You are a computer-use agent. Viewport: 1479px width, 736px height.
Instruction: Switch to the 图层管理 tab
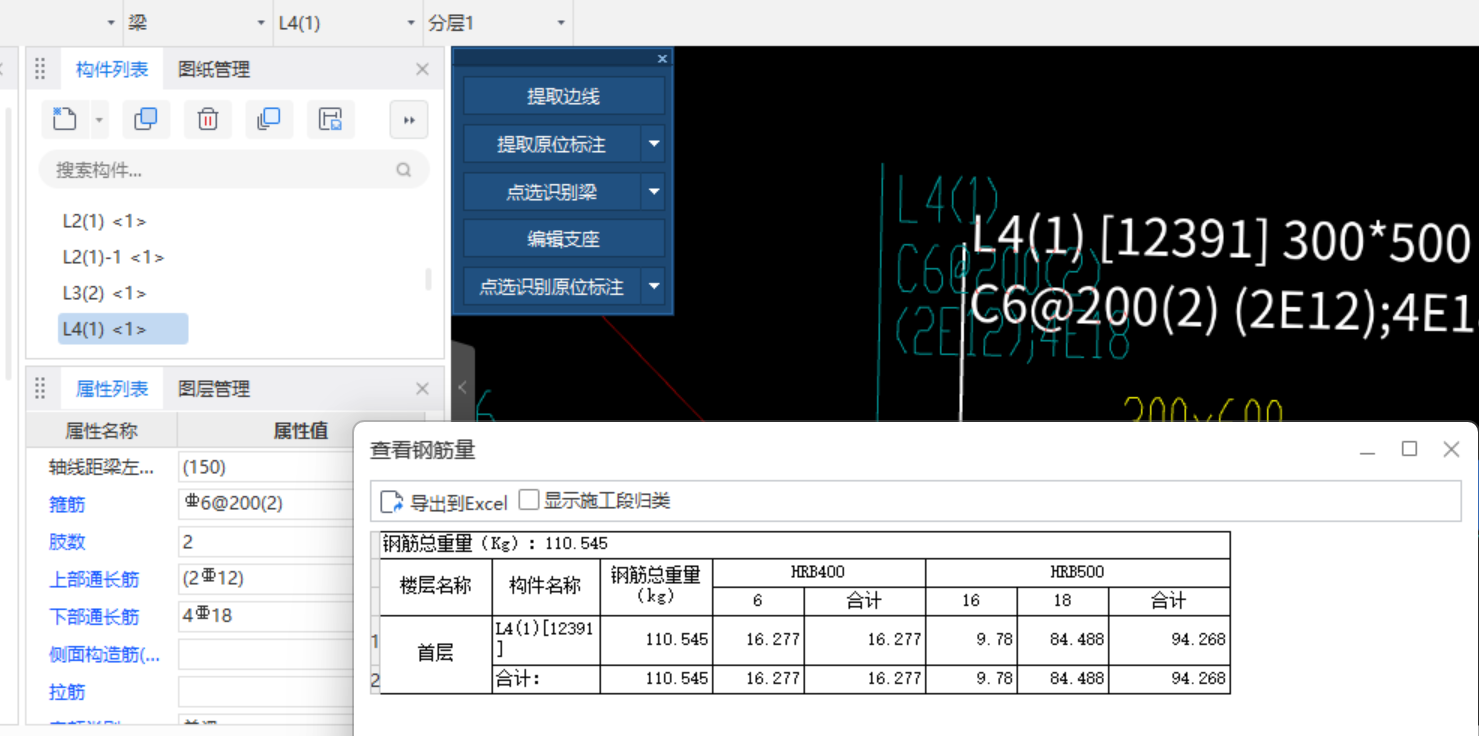[214, 389]
